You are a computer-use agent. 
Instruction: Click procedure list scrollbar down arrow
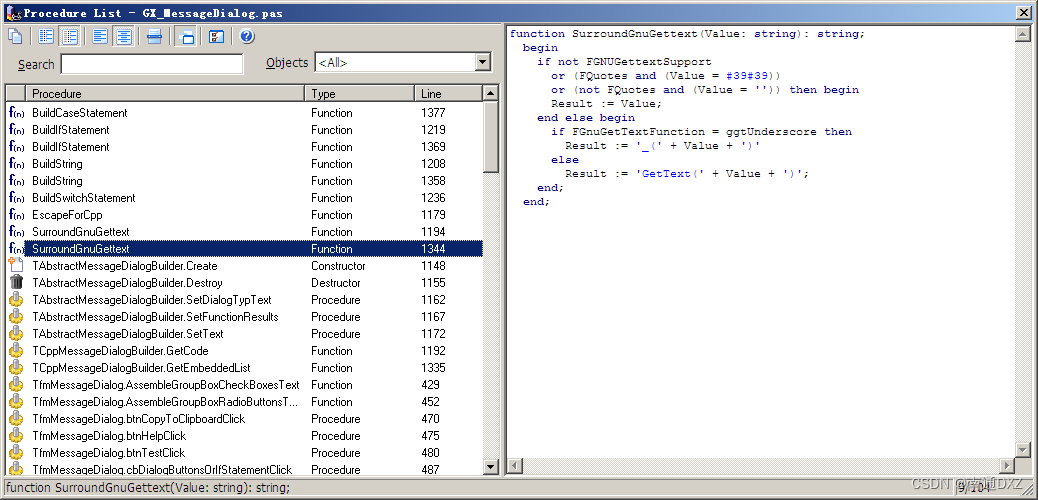click(x=491, y=467)
